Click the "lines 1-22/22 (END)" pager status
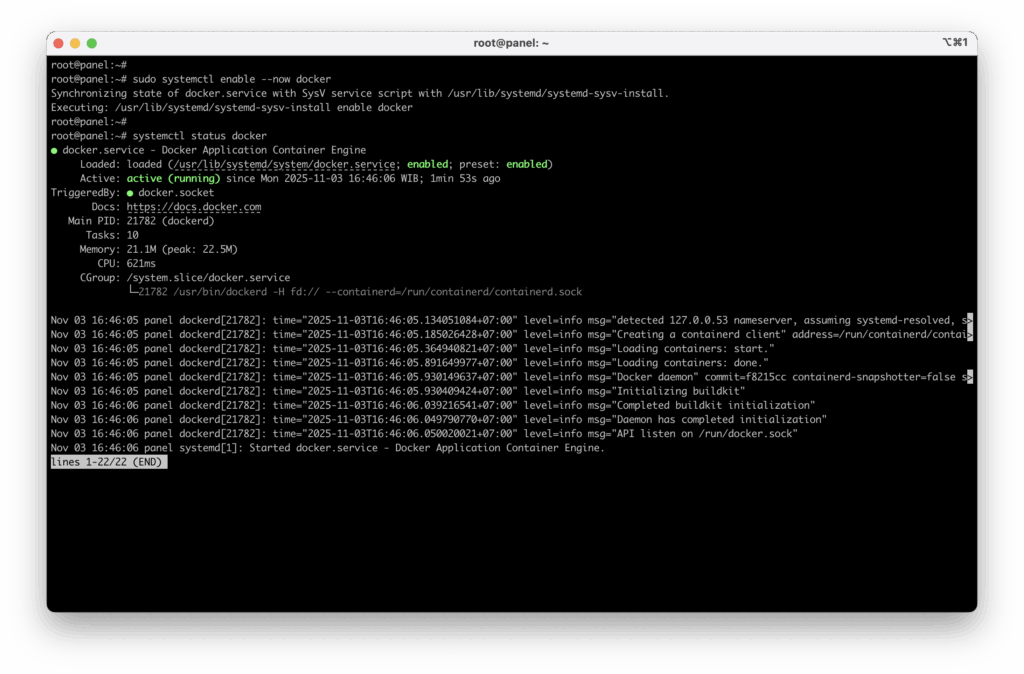 click(109, 462)
